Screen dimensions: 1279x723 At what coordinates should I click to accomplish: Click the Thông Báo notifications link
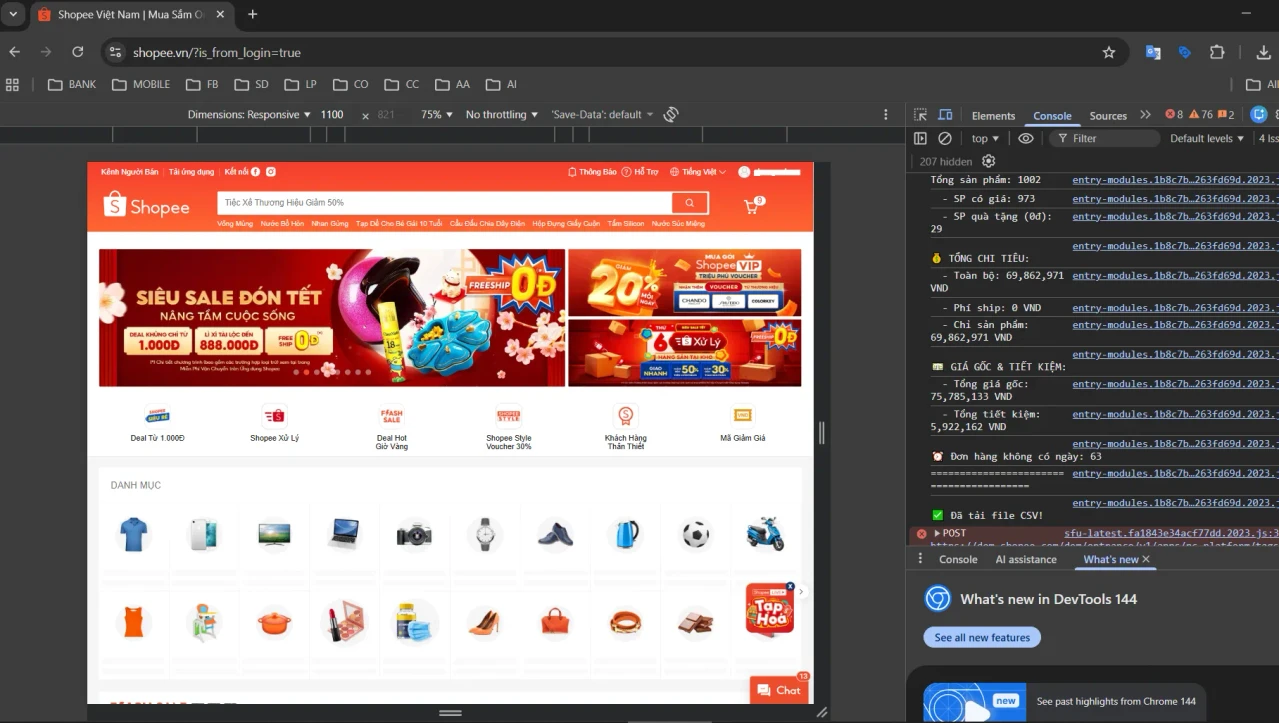click(x=593, y=172)
